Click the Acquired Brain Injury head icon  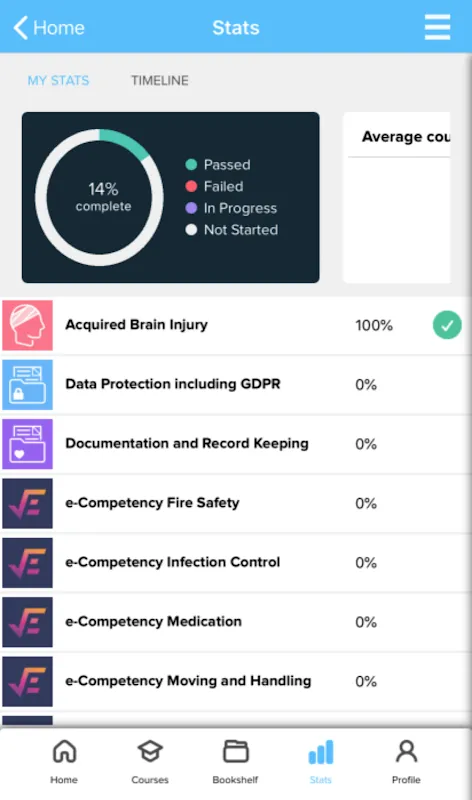pos(28,326)
